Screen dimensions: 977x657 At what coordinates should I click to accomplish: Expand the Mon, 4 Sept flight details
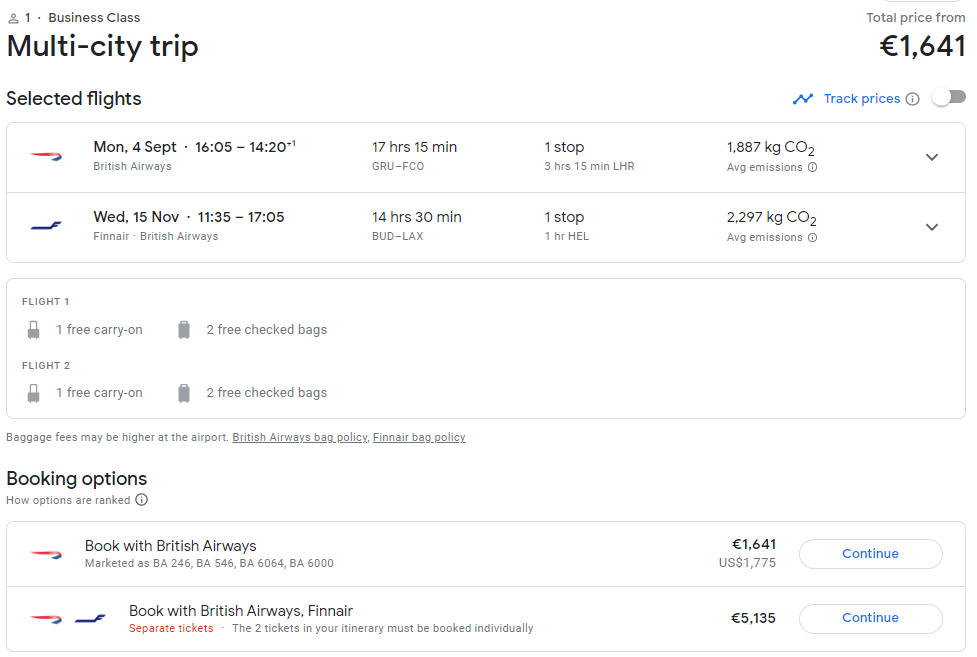(x=932, y=157)
